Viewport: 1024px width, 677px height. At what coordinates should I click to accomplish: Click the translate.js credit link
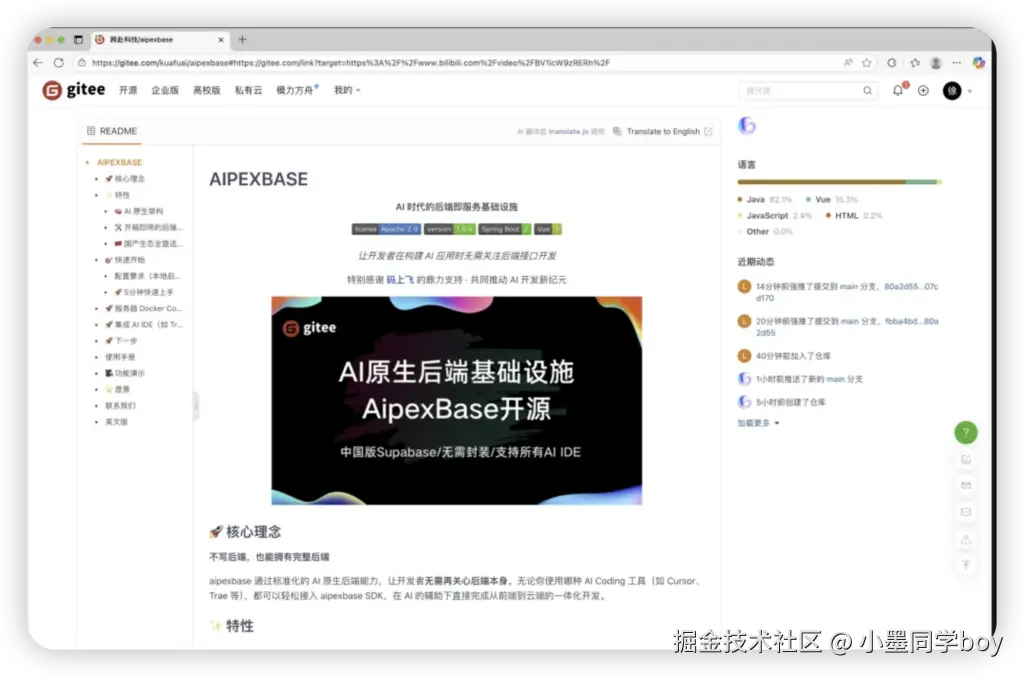(567, 131)
